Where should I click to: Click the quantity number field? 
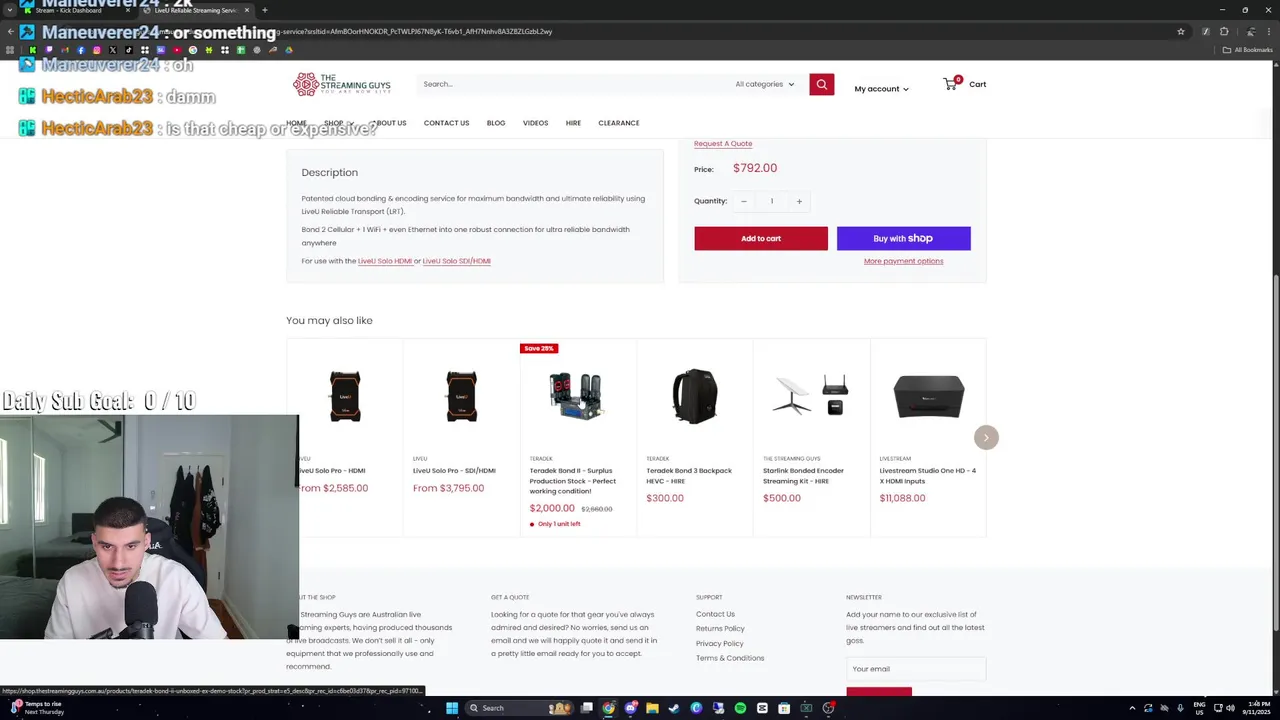(x=771, y=201)
